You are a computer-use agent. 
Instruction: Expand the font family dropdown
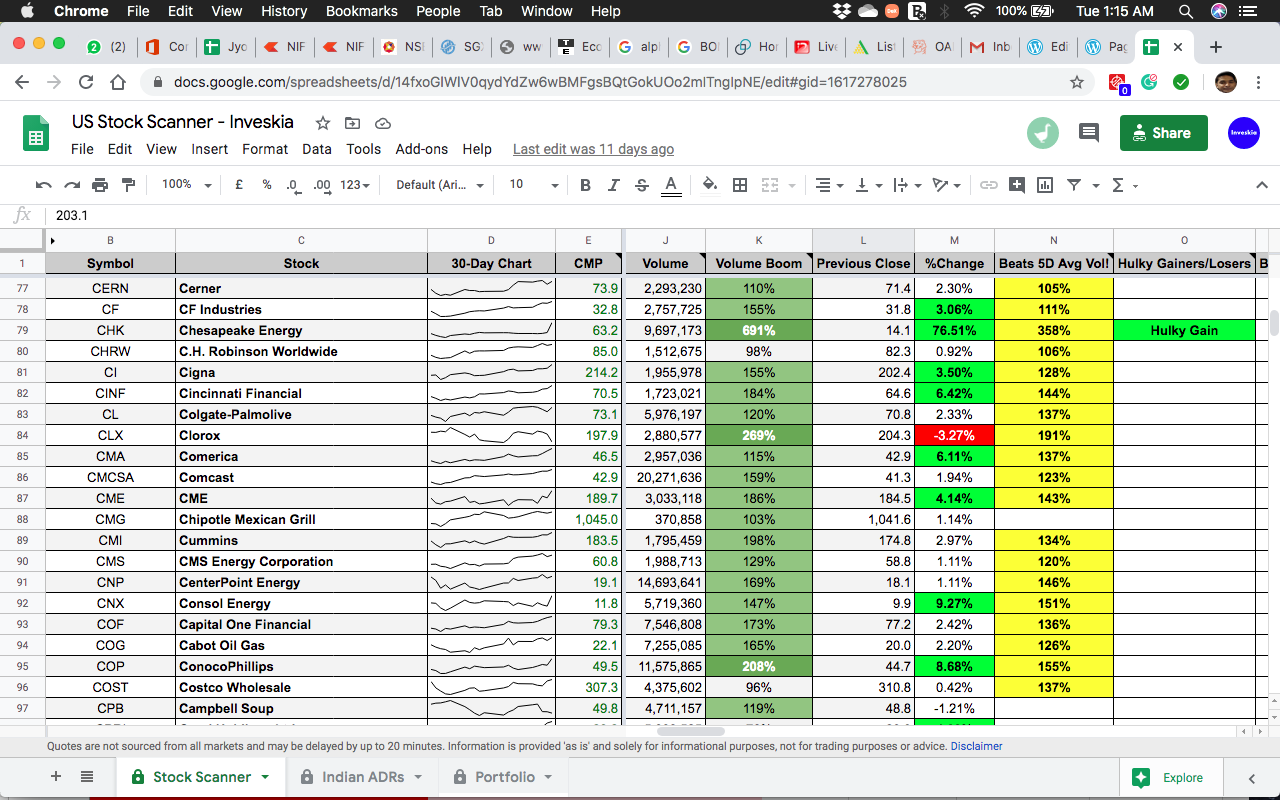click(440, 185)
